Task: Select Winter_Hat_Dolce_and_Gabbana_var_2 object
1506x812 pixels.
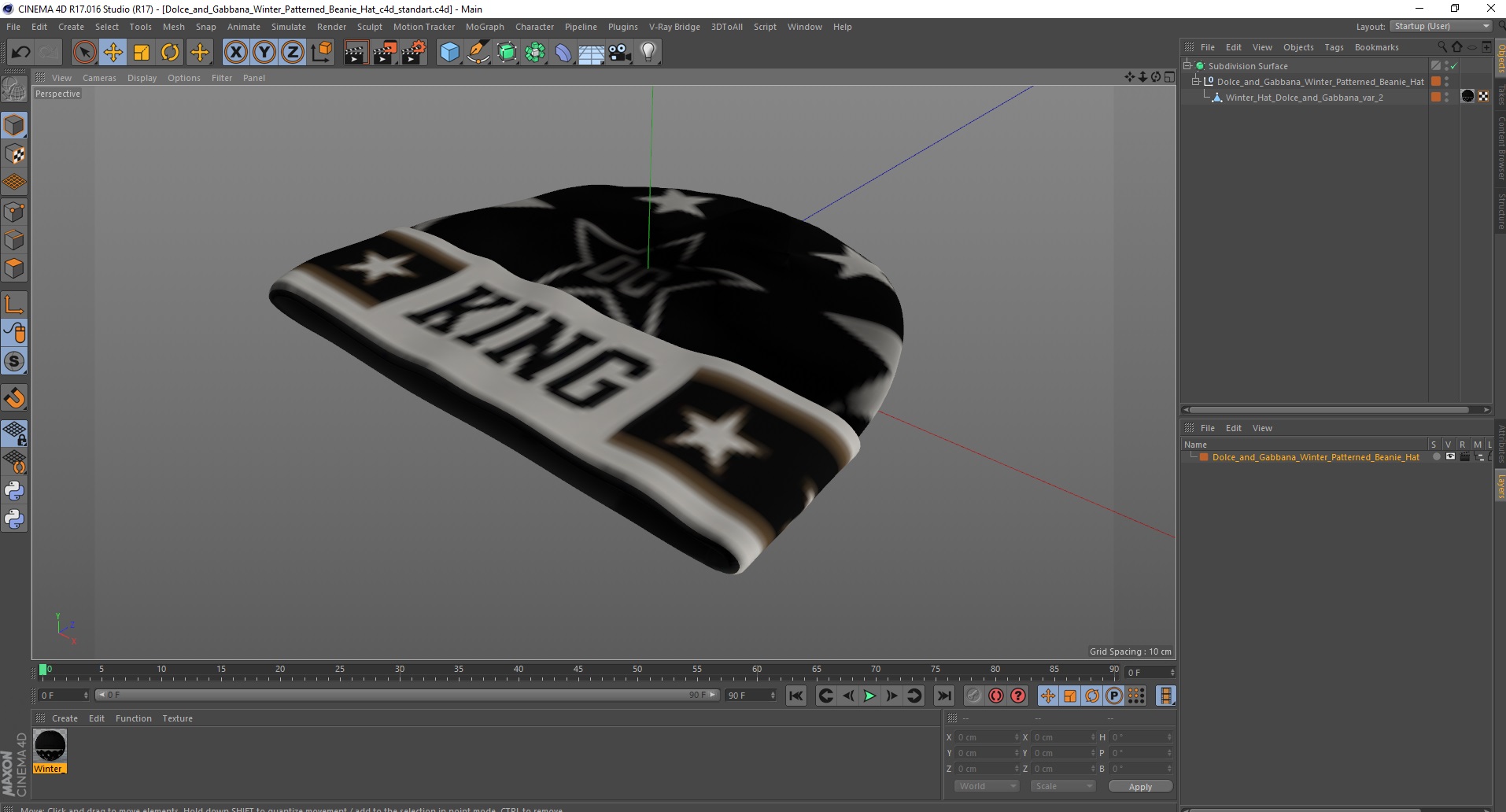Action: [x=1304, y=98]
